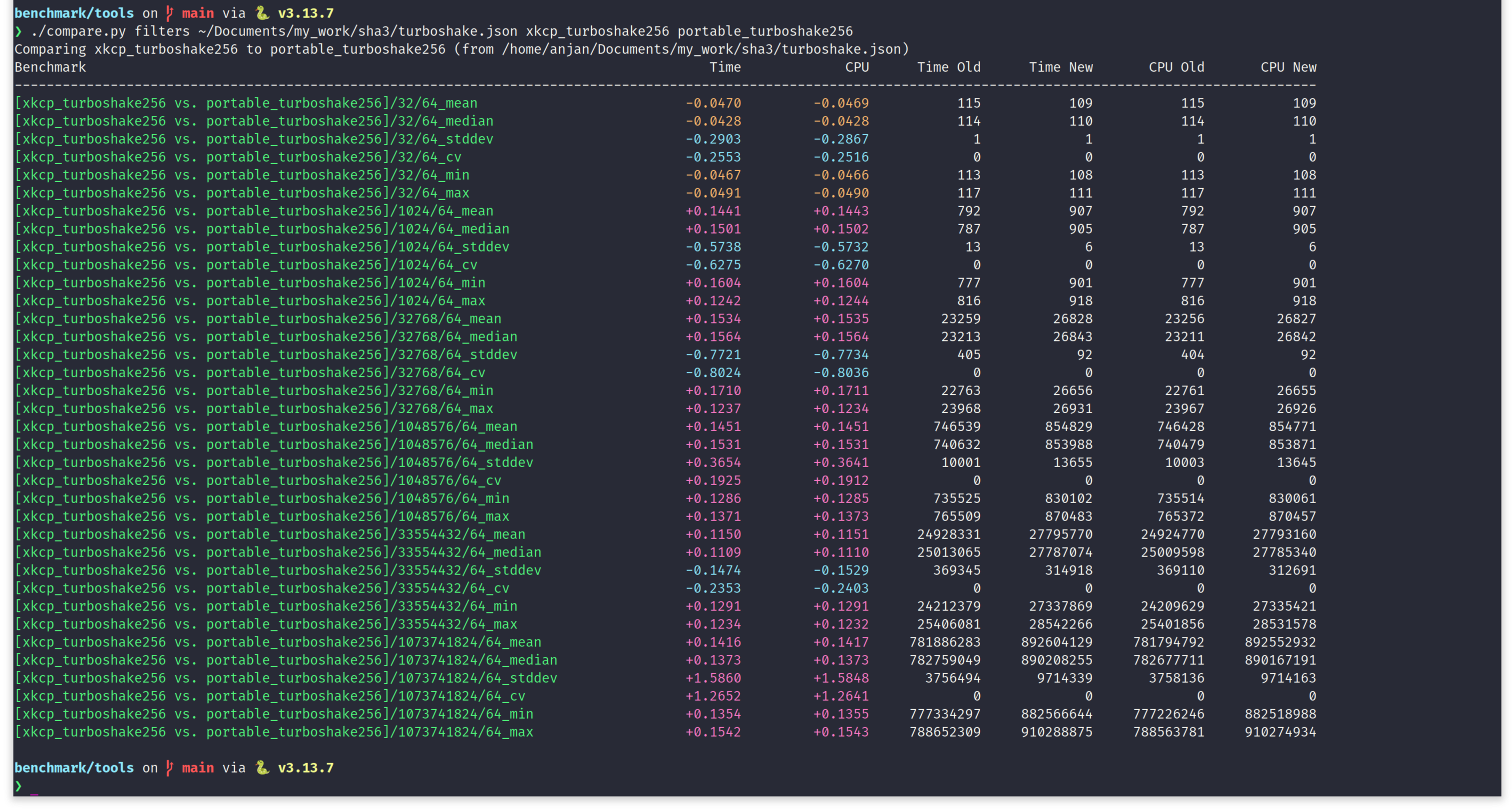This screenshot has height=810, width=1512.
Task: Click the benchmark/tools directory in bottom prompt
Action: [74, 767]
